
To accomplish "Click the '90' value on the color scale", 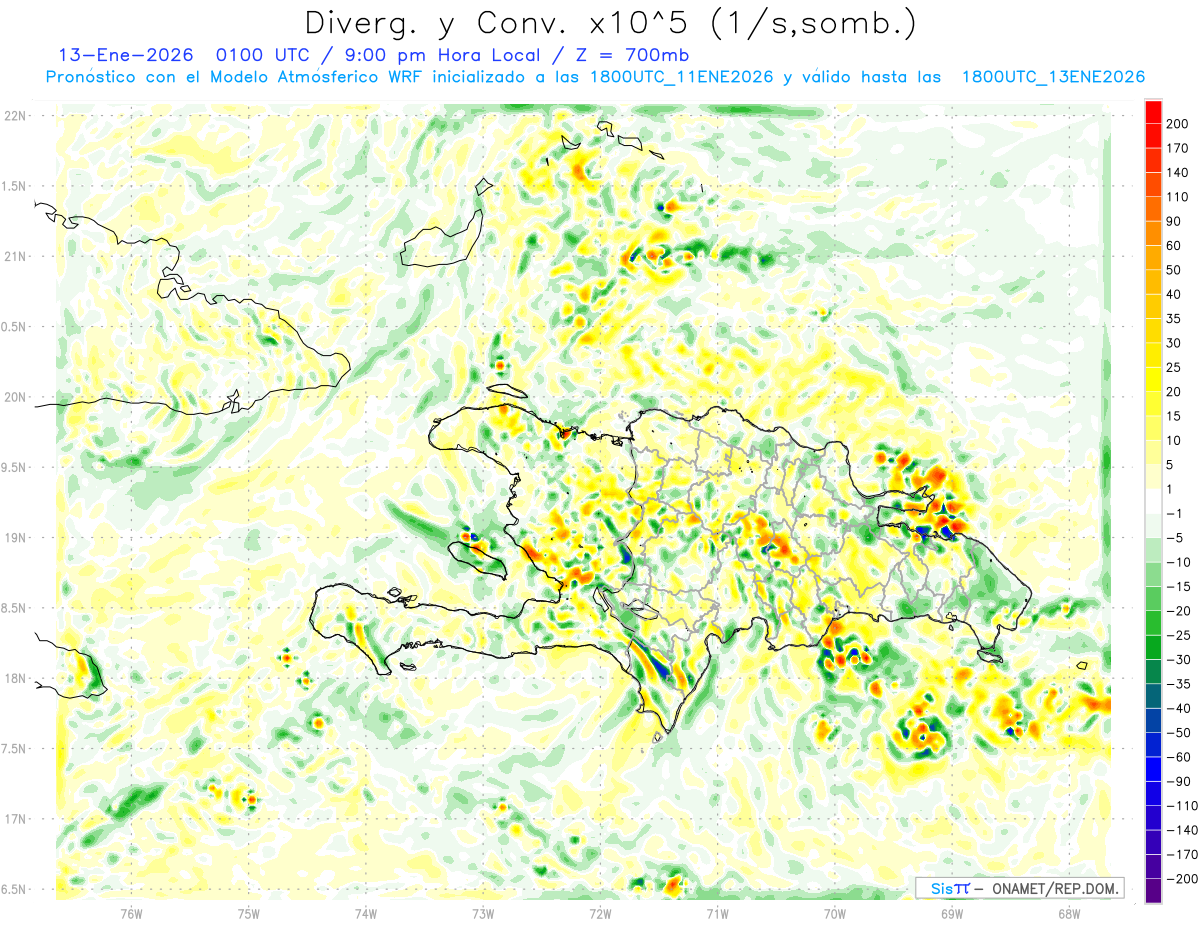I will tap(1174, 221).
